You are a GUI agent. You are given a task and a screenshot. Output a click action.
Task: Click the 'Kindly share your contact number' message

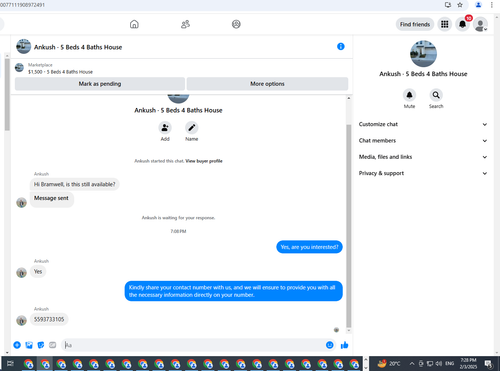point(233,291)
